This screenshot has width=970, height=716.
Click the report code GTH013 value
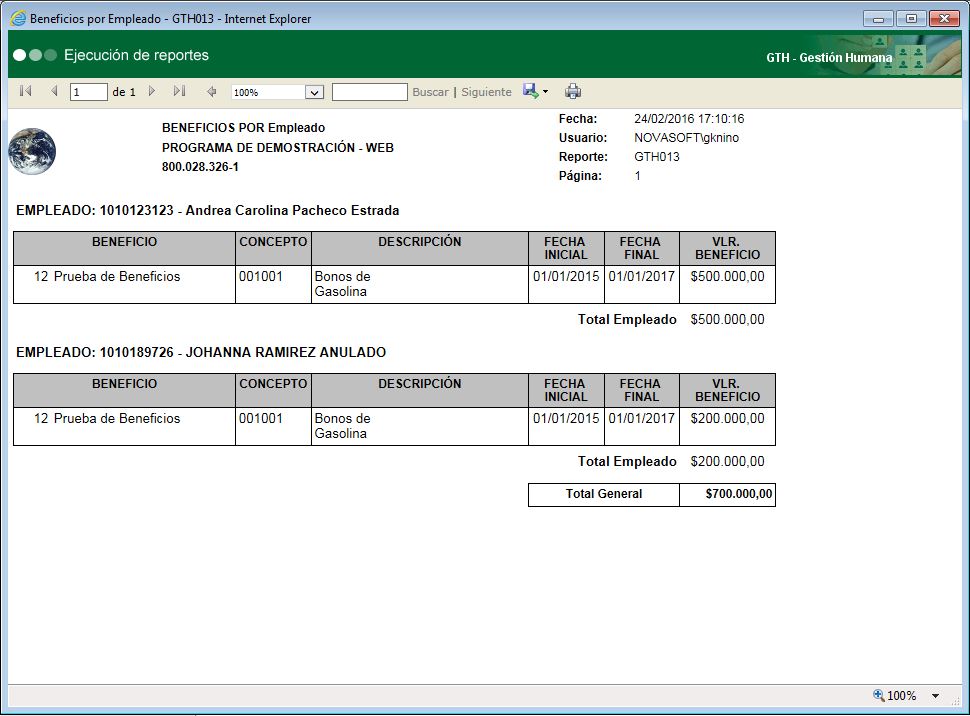click(x=656, y=157)
